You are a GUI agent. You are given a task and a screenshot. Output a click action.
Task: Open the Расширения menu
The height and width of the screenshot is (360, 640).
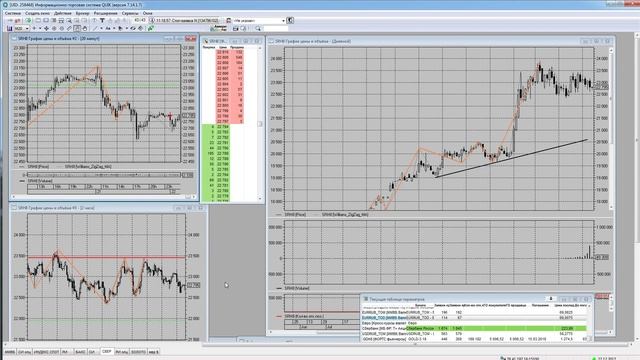tap(105, 13)
